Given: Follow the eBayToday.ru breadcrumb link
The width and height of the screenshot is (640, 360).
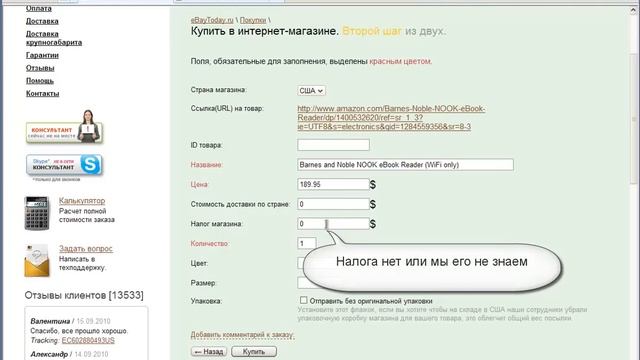Looking at the screenshot, I should (212, 20).
